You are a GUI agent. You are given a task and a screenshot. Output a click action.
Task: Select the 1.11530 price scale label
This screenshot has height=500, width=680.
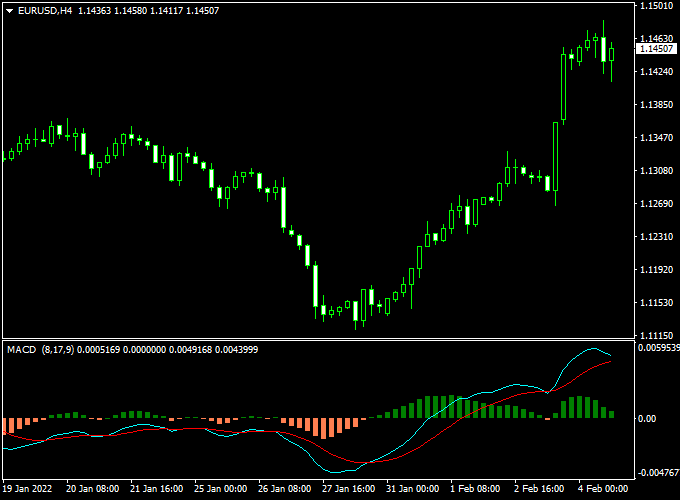pyautogui.click(x=657, y=302)
